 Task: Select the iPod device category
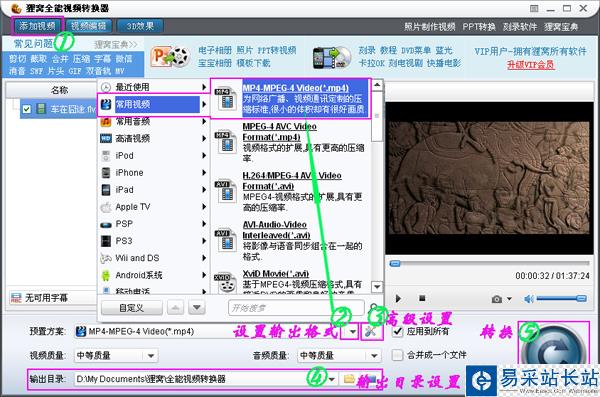[153, 155]
